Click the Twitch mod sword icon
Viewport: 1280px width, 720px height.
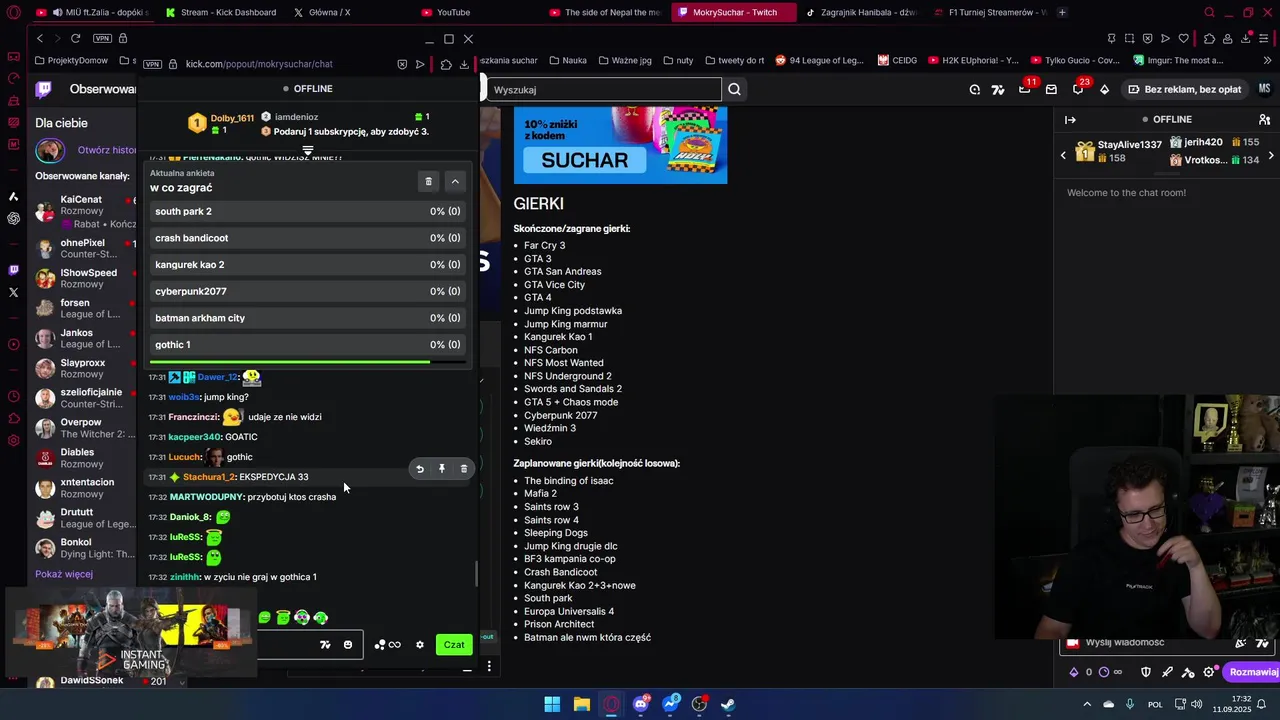pyautogui.click(x=1167, y=672)
